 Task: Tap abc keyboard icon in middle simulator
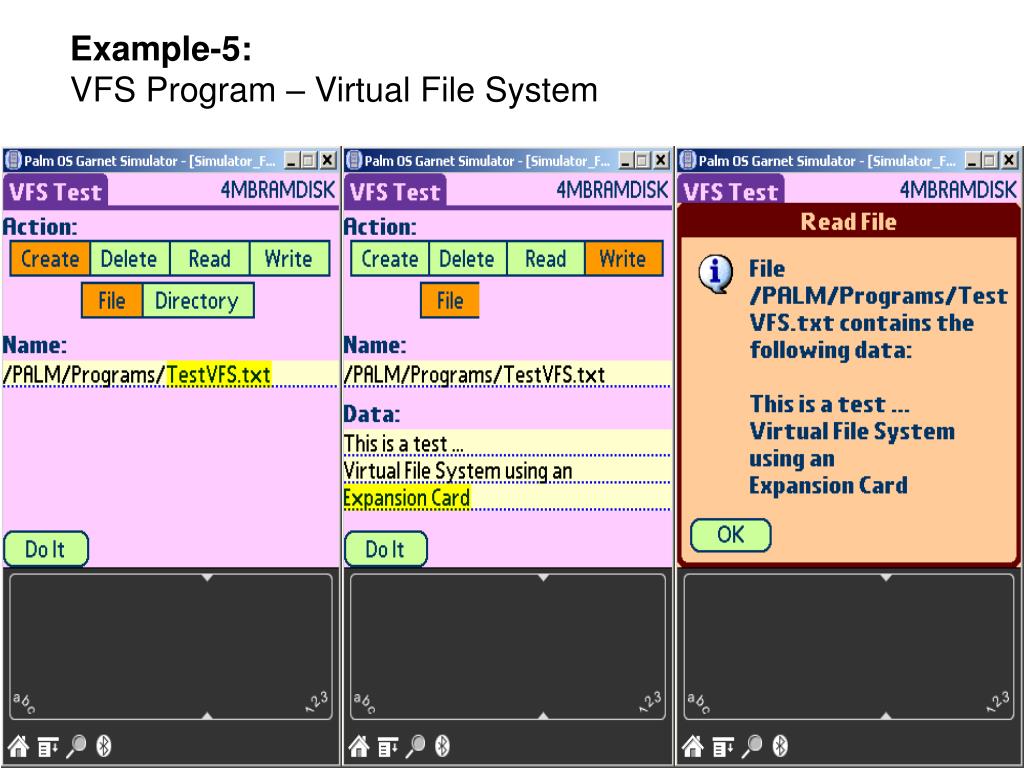point(362,703)
